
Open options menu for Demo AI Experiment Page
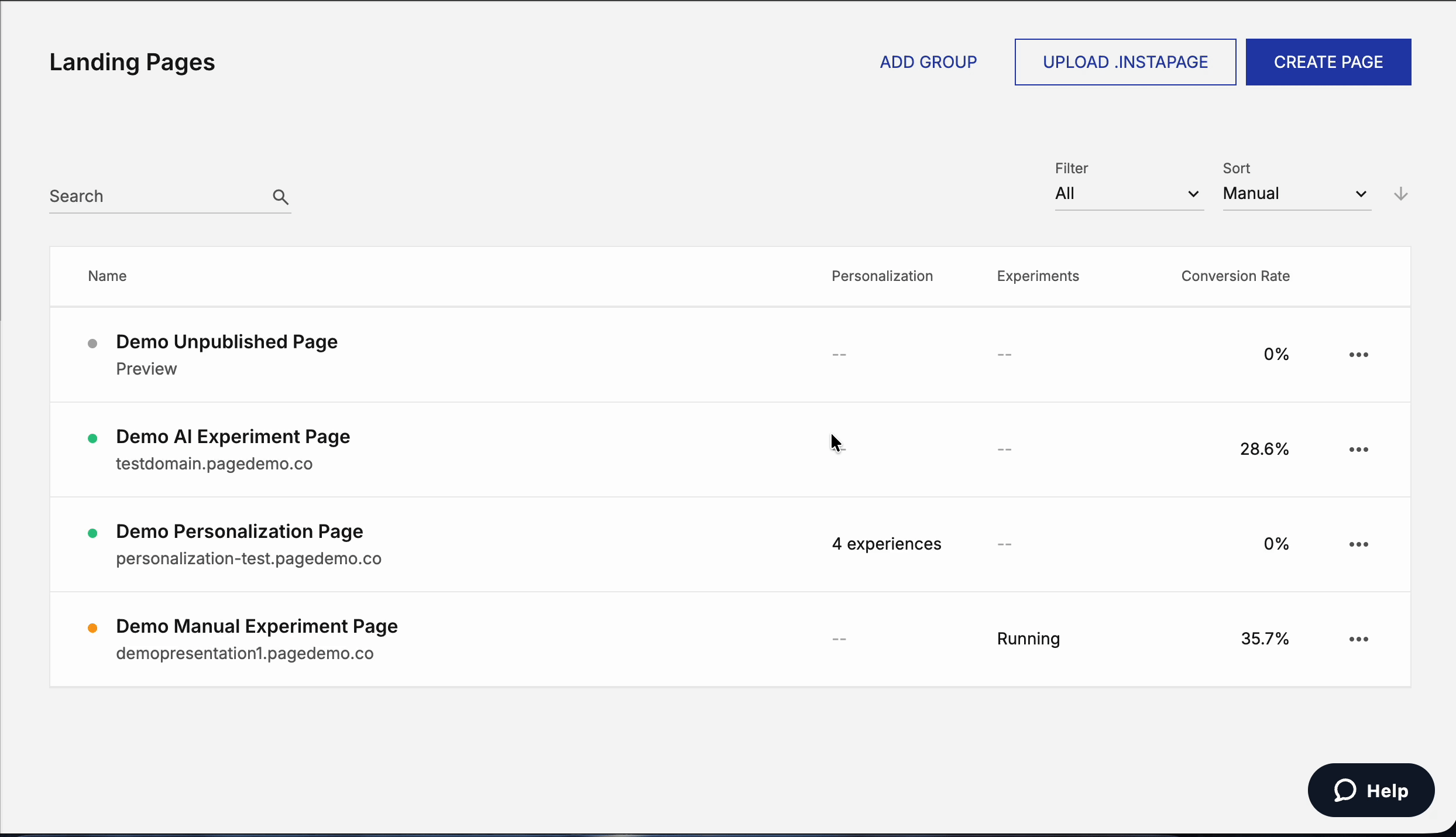pos(1359,450)
